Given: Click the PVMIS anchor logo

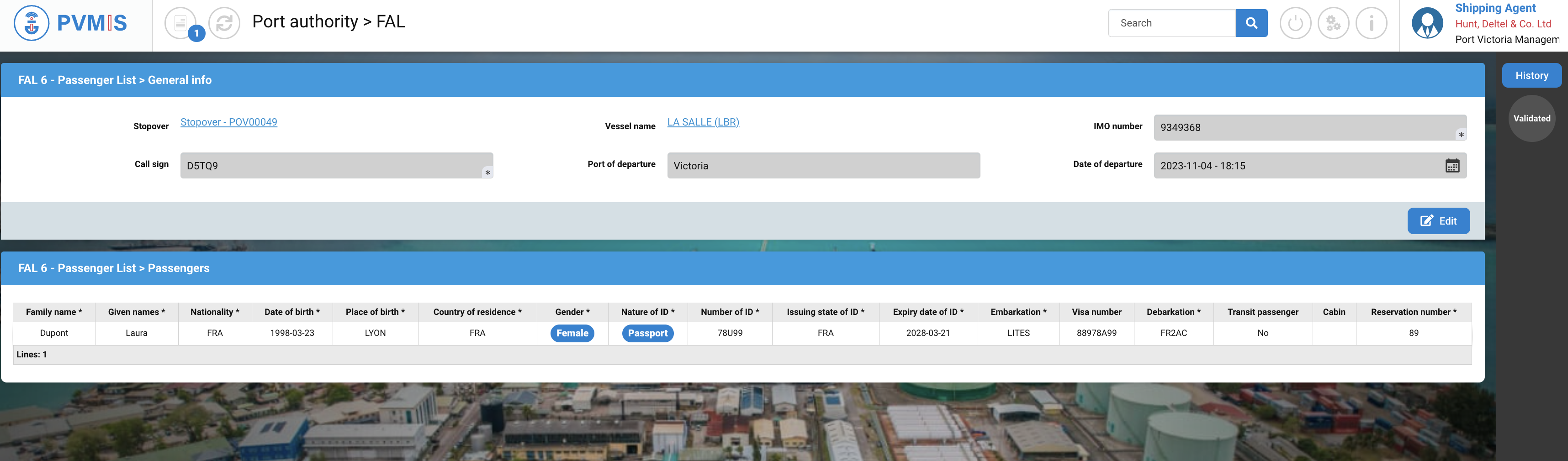Looking at the screenshot, I should pyautogui.click(x=32, y=23).
